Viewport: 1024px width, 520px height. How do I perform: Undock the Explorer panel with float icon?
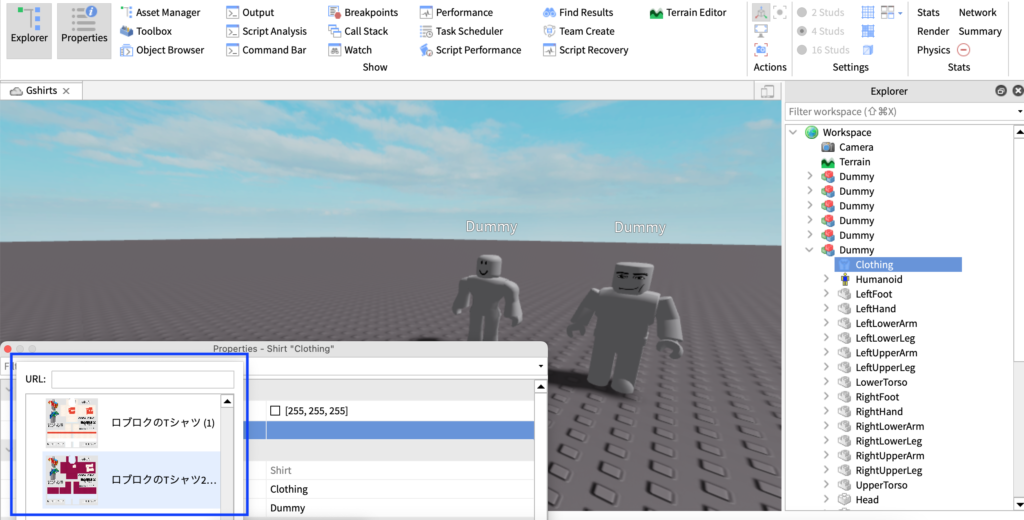(1000, 91)
